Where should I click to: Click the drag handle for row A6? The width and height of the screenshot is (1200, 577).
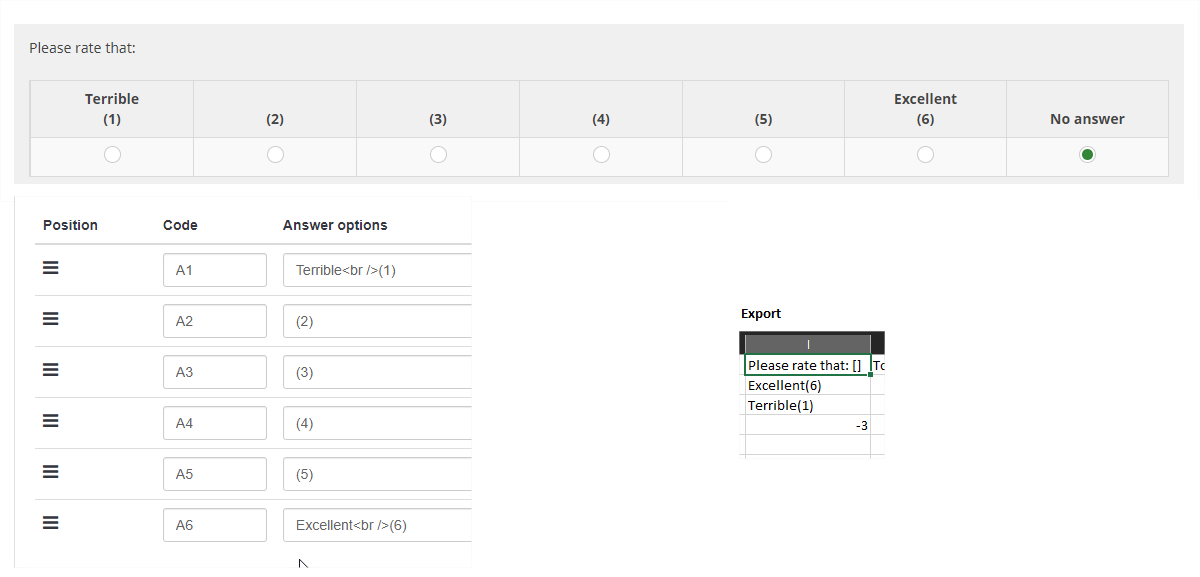51,524
